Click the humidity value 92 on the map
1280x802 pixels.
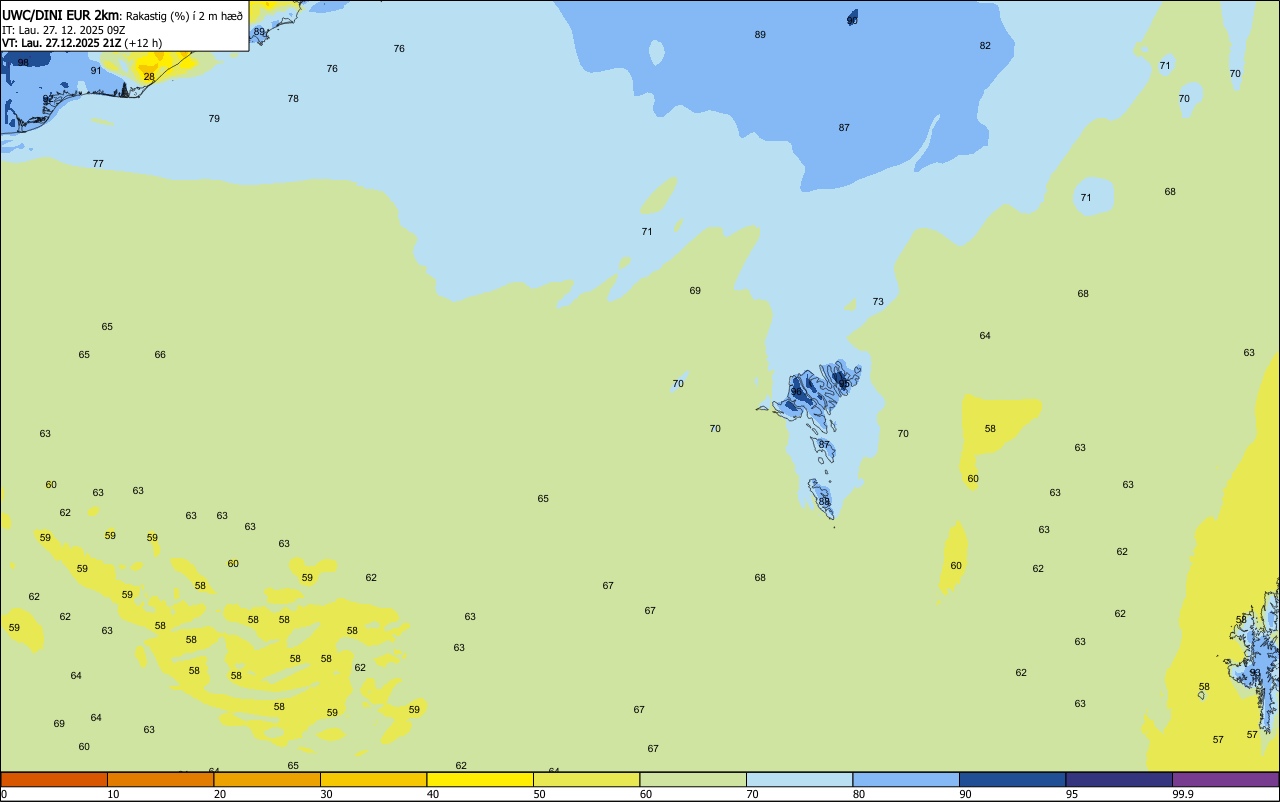tap(48, 100)
